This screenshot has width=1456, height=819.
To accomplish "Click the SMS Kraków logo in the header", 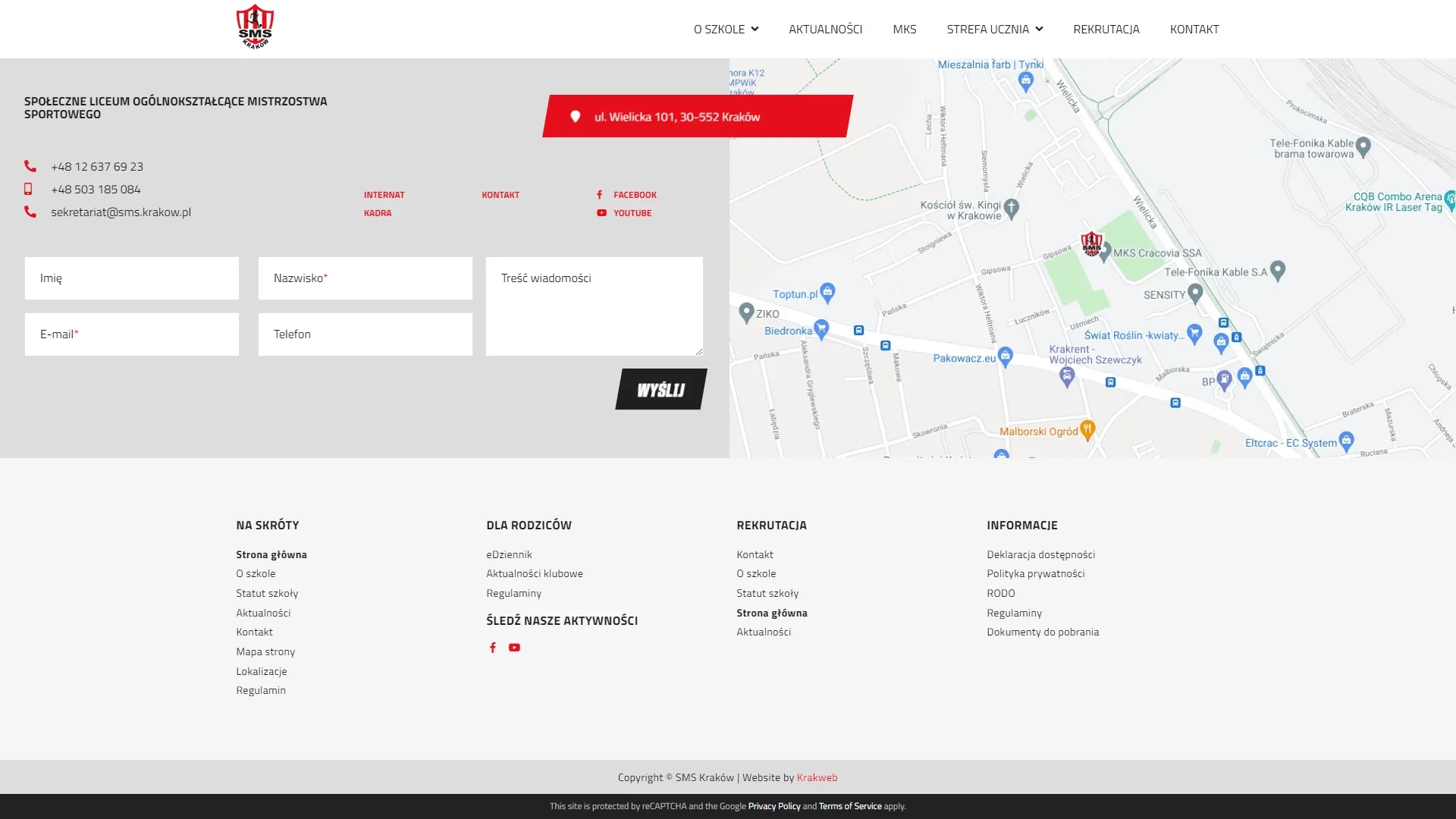I will point(255,28).
